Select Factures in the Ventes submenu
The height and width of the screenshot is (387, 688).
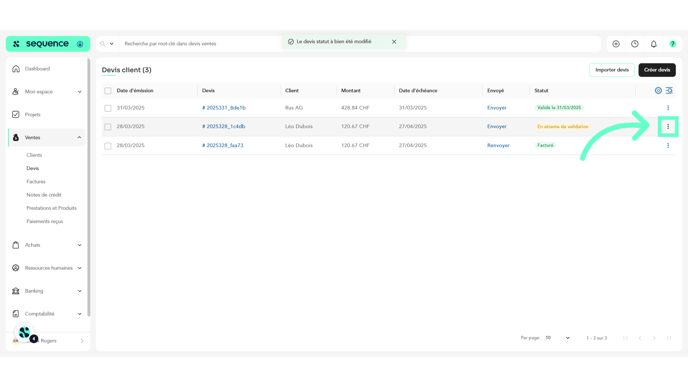tap(36, 182)
